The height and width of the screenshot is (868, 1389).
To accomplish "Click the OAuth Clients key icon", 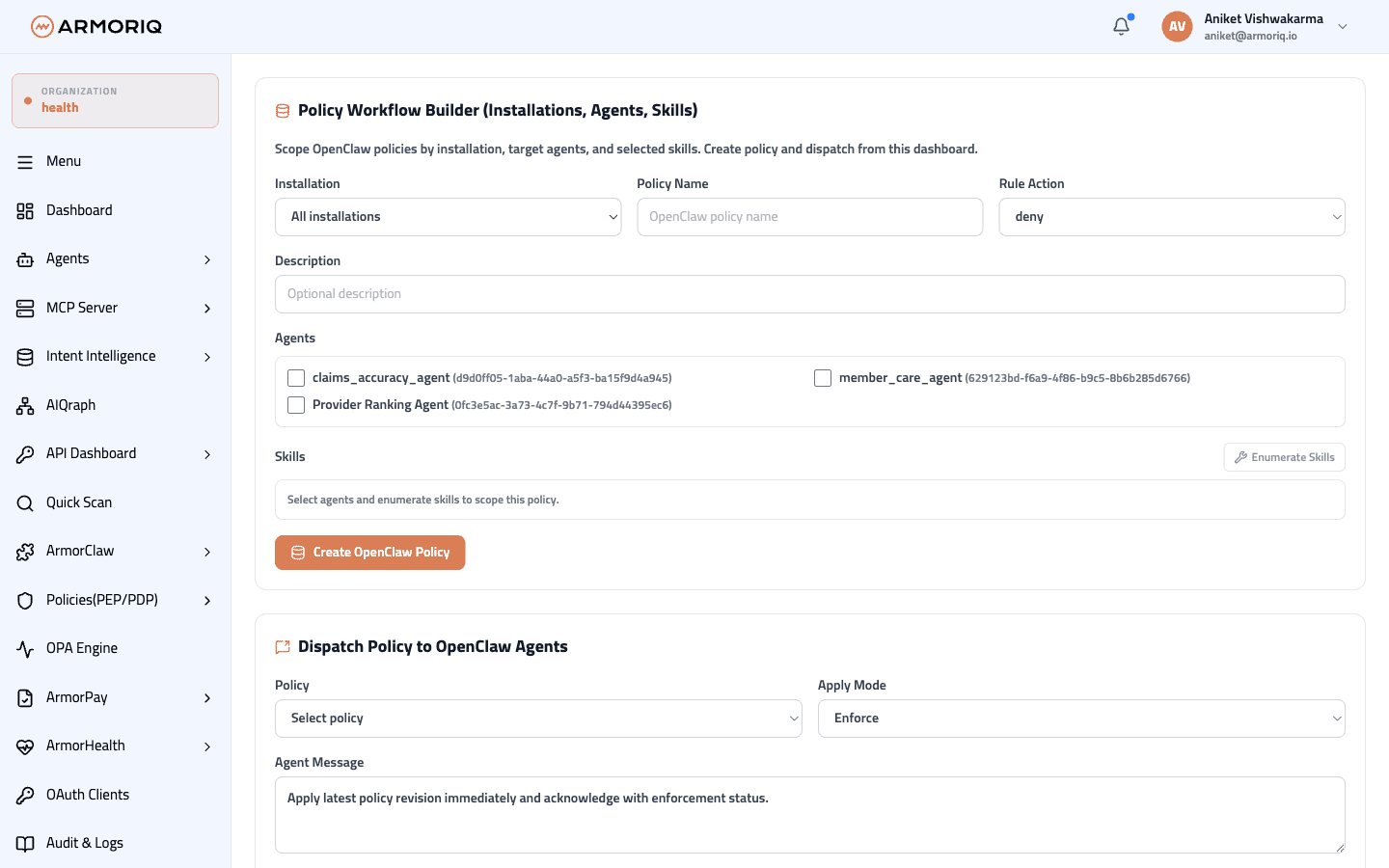I will pyautogui.click(x=25, y=795).
